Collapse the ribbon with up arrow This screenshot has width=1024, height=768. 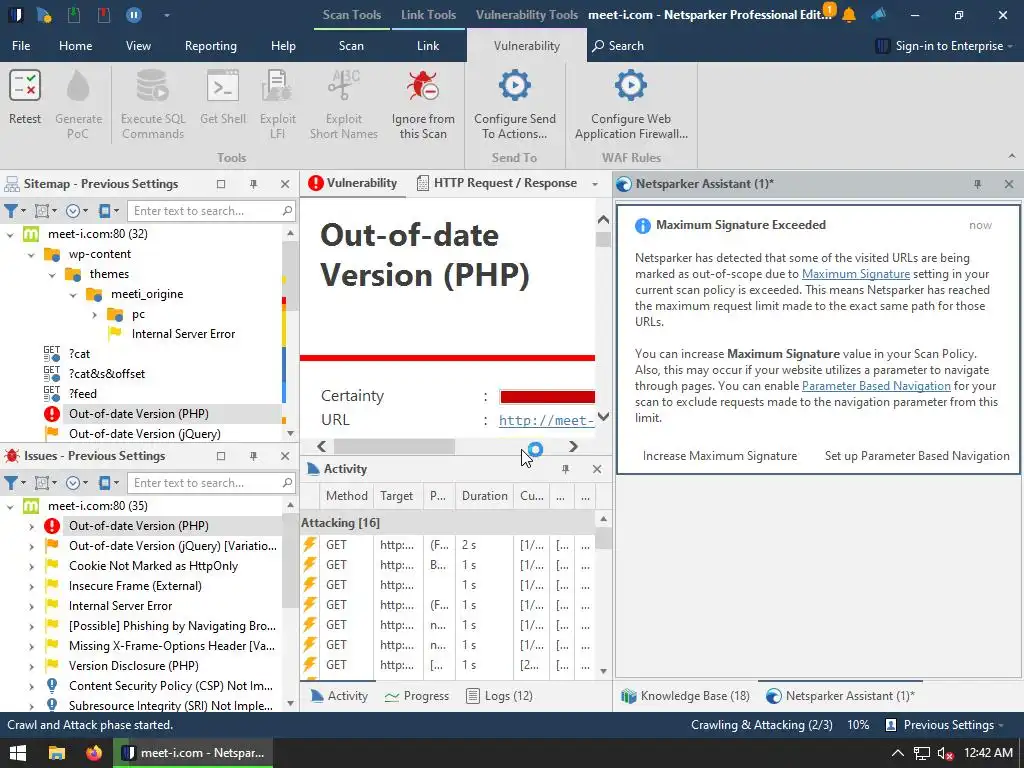click(x=1012, y=156)
